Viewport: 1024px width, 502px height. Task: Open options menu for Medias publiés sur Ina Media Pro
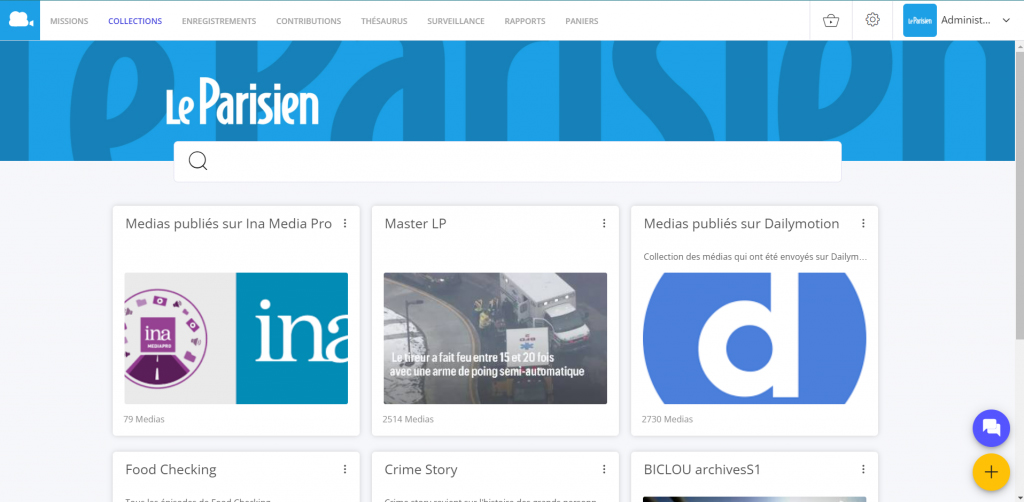(345, 223)
